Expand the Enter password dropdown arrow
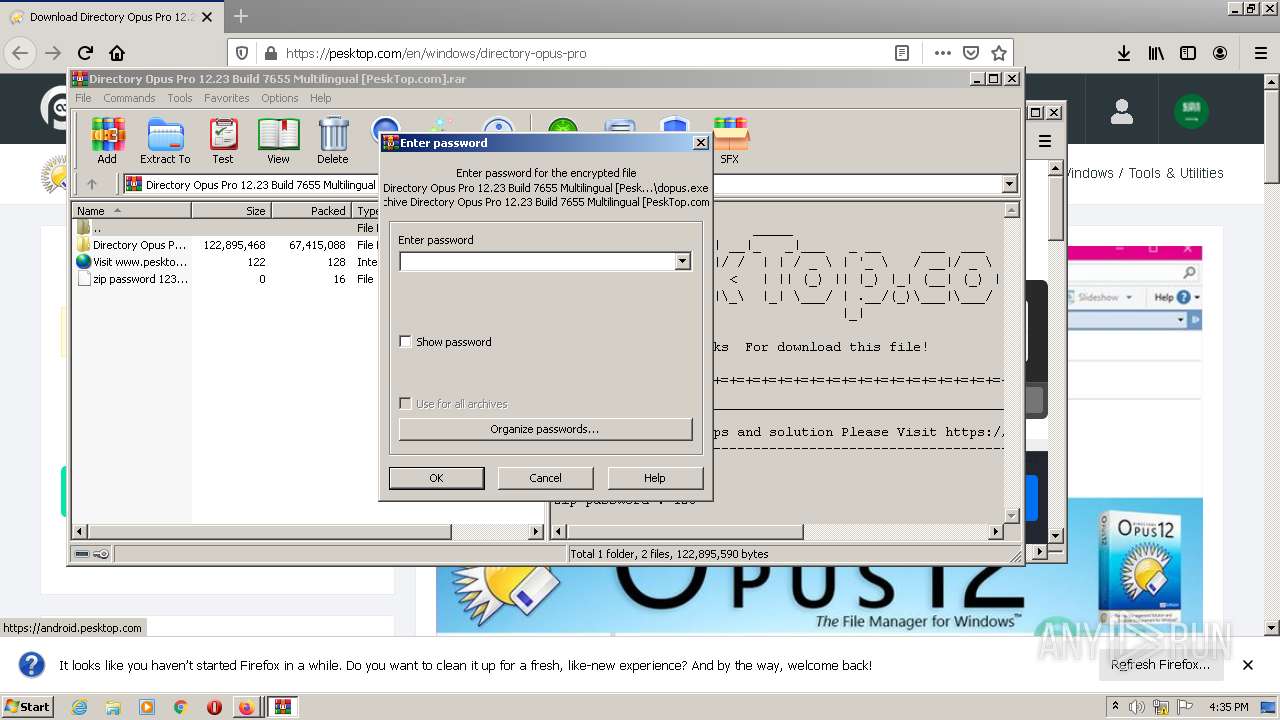 click(682, 261)
